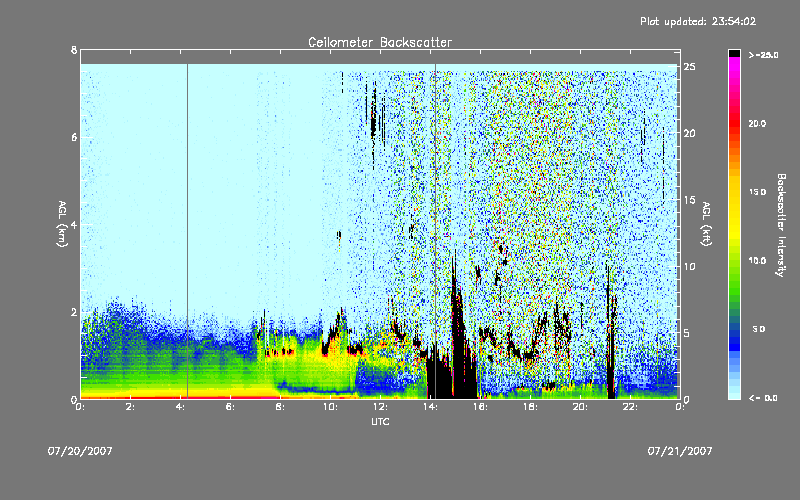Click the colorbar tick label 15.0
The width and height of the screenshot is (800, 500).
757,192
